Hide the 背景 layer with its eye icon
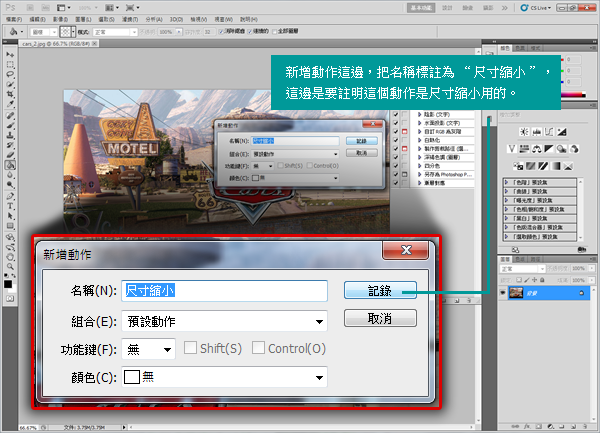This screenshot has height=433, width=600. point(503,293)
